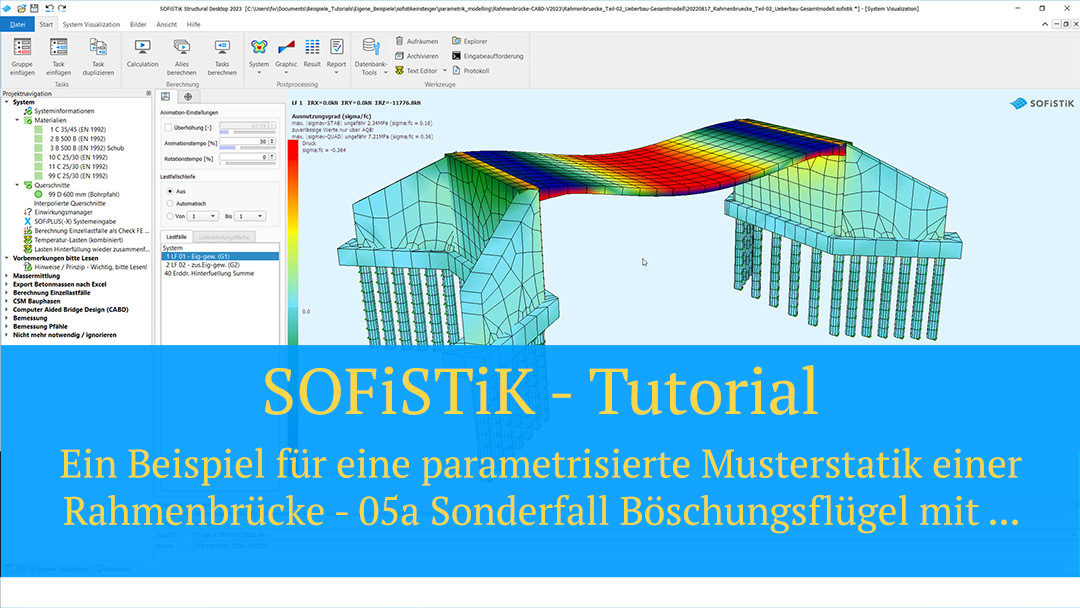
Task: Click the Datei button
Action: tap(17, 23)
